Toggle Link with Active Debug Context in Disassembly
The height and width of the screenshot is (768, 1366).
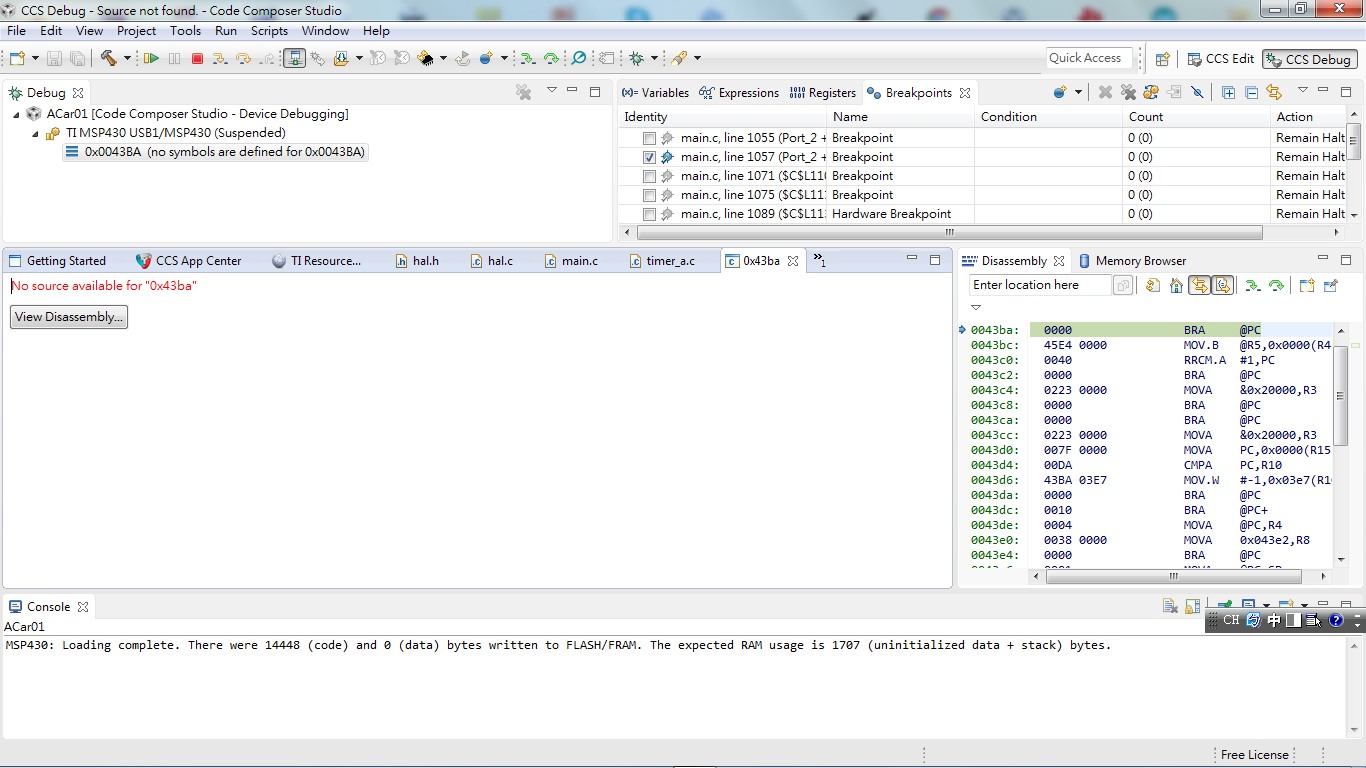[1198, 285]
